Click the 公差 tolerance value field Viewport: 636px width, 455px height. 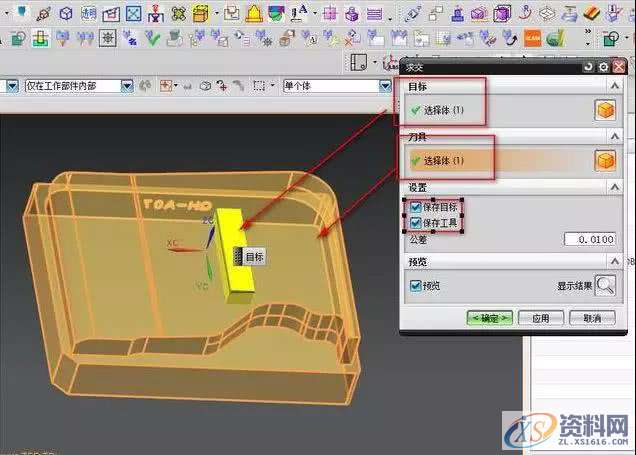click(590, 240)
